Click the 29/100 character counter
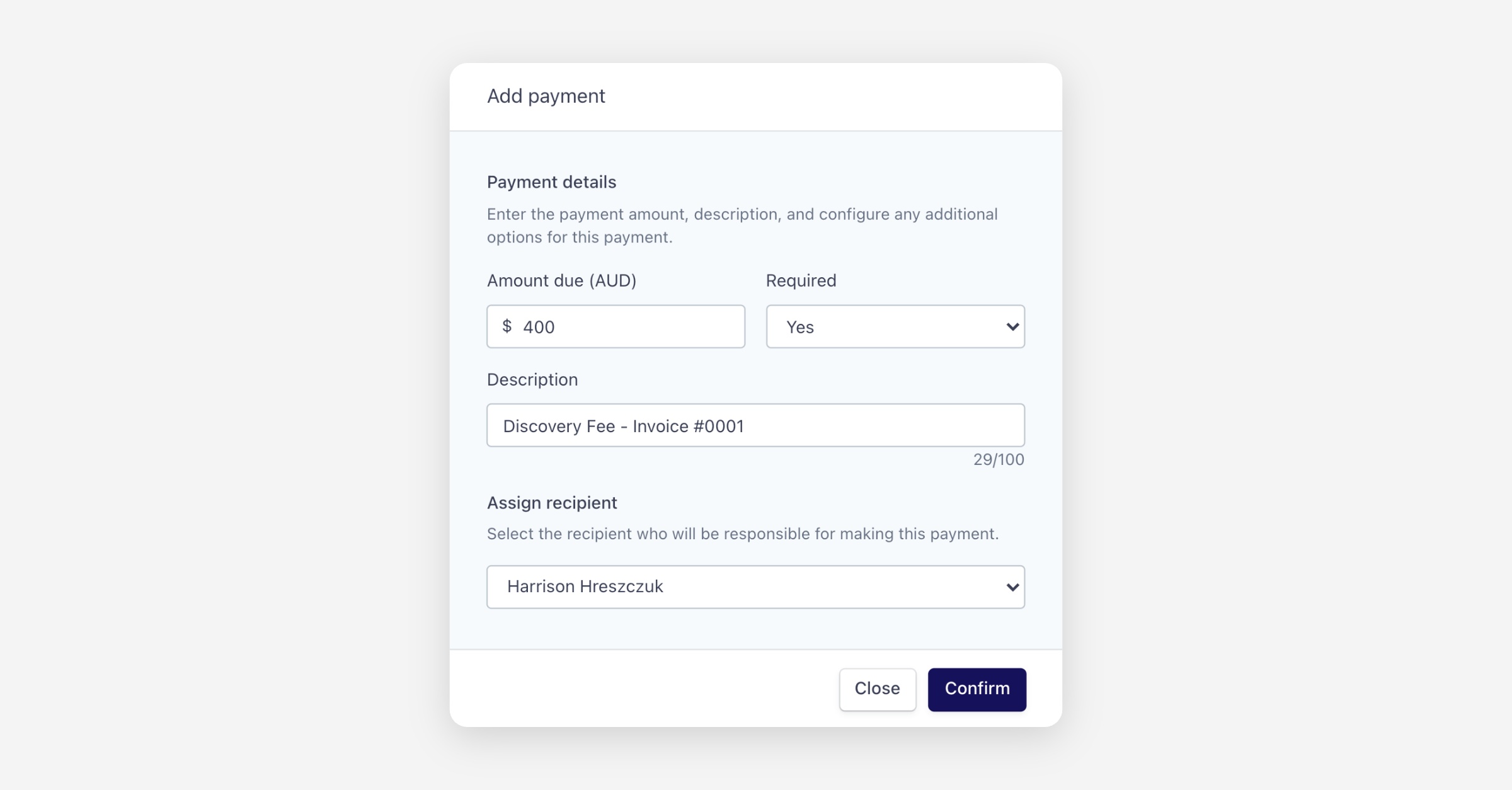Screen dimensions: 1512x790 (x=998, y=460)
